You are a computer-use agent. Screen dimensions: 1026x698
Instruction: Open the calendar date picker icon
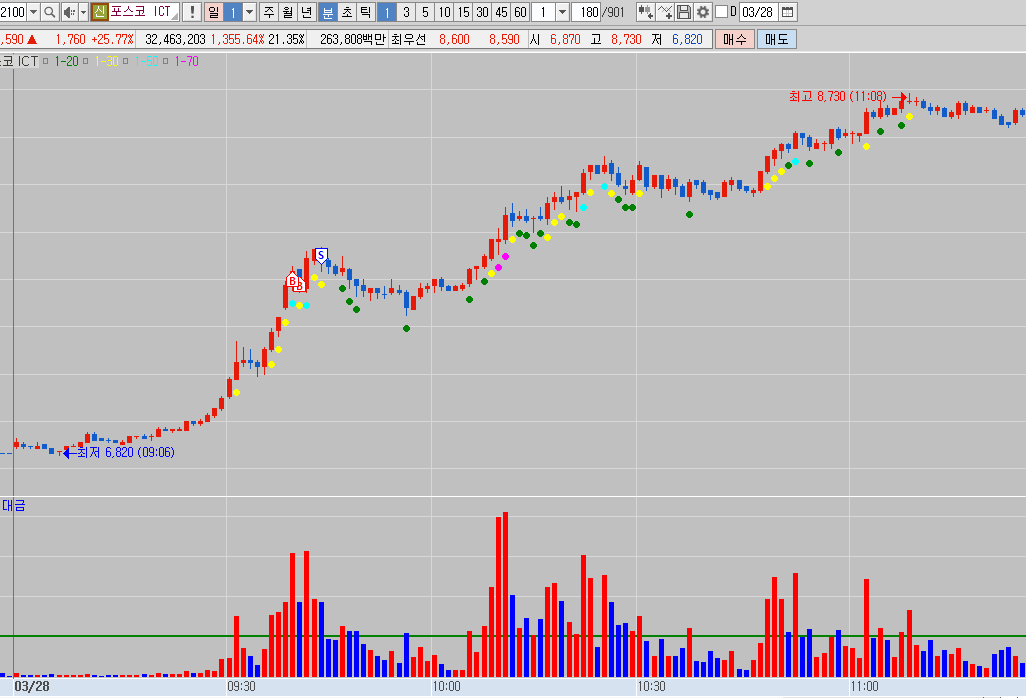click(x=787, y=12)
